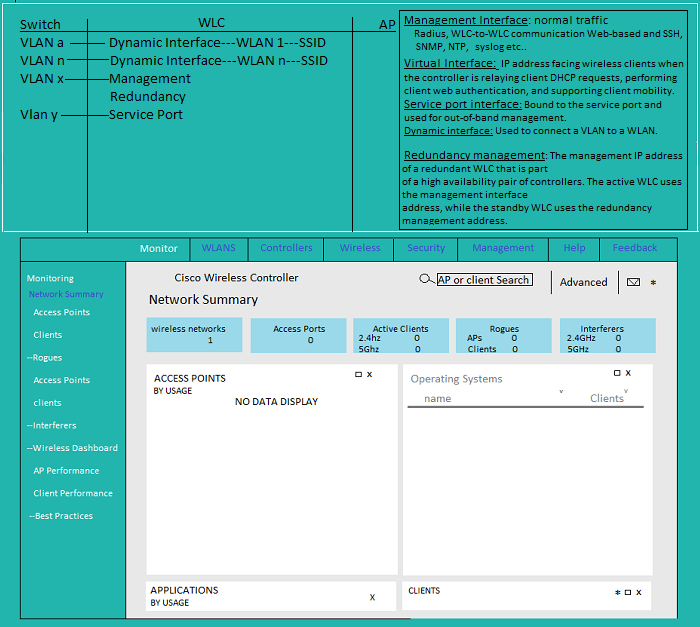Open the Help tab
Image resolution: width=700 pixels, height=627 pixels.
tap(574, 248)
